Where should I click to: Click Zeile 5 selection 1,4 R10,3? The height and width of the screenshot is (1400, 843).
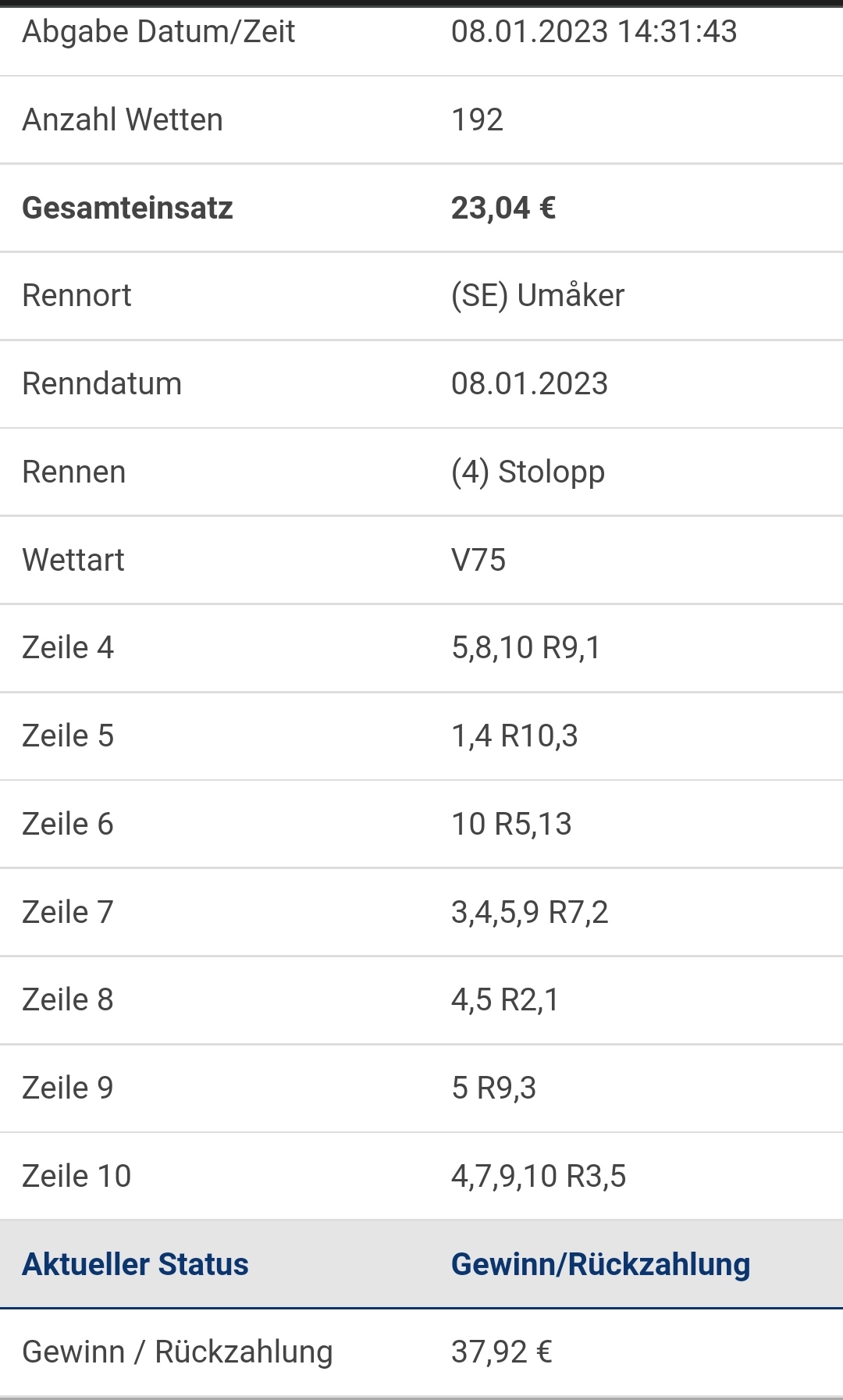(x=514, y=736)
